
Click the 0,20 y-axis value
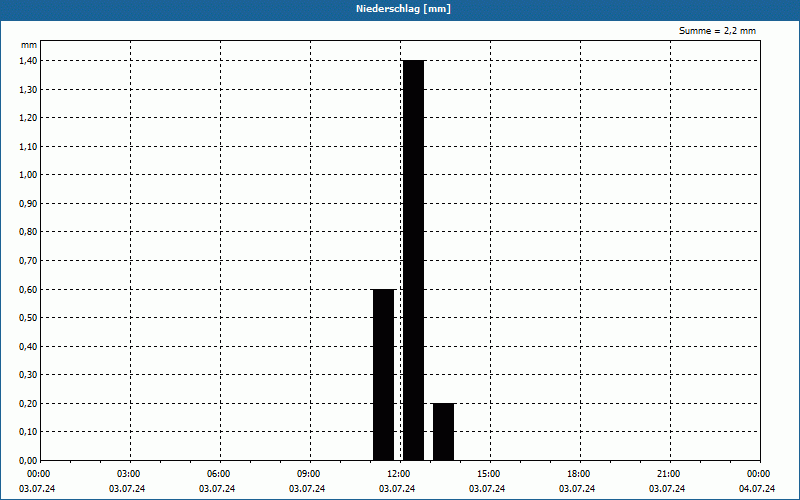click(29, 404)
